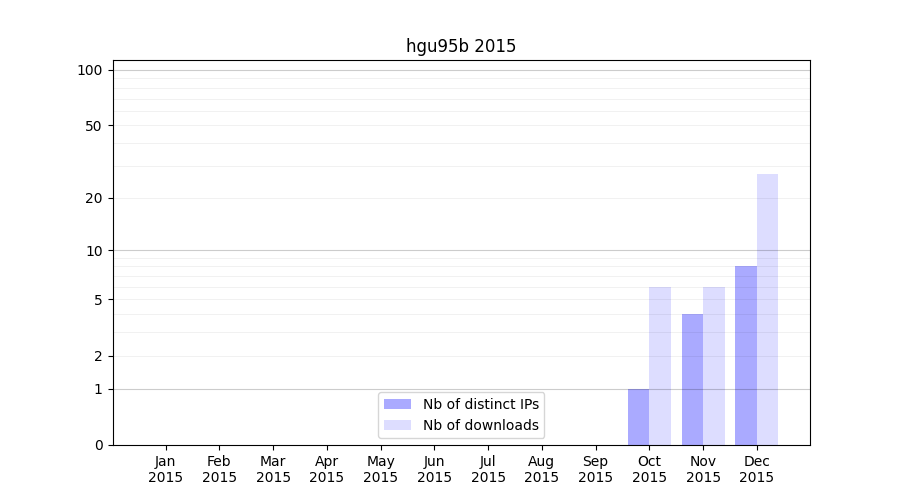Click the Jan 2015 x-axis label
This screenshot has width=900, height=500.
point(165,469)
